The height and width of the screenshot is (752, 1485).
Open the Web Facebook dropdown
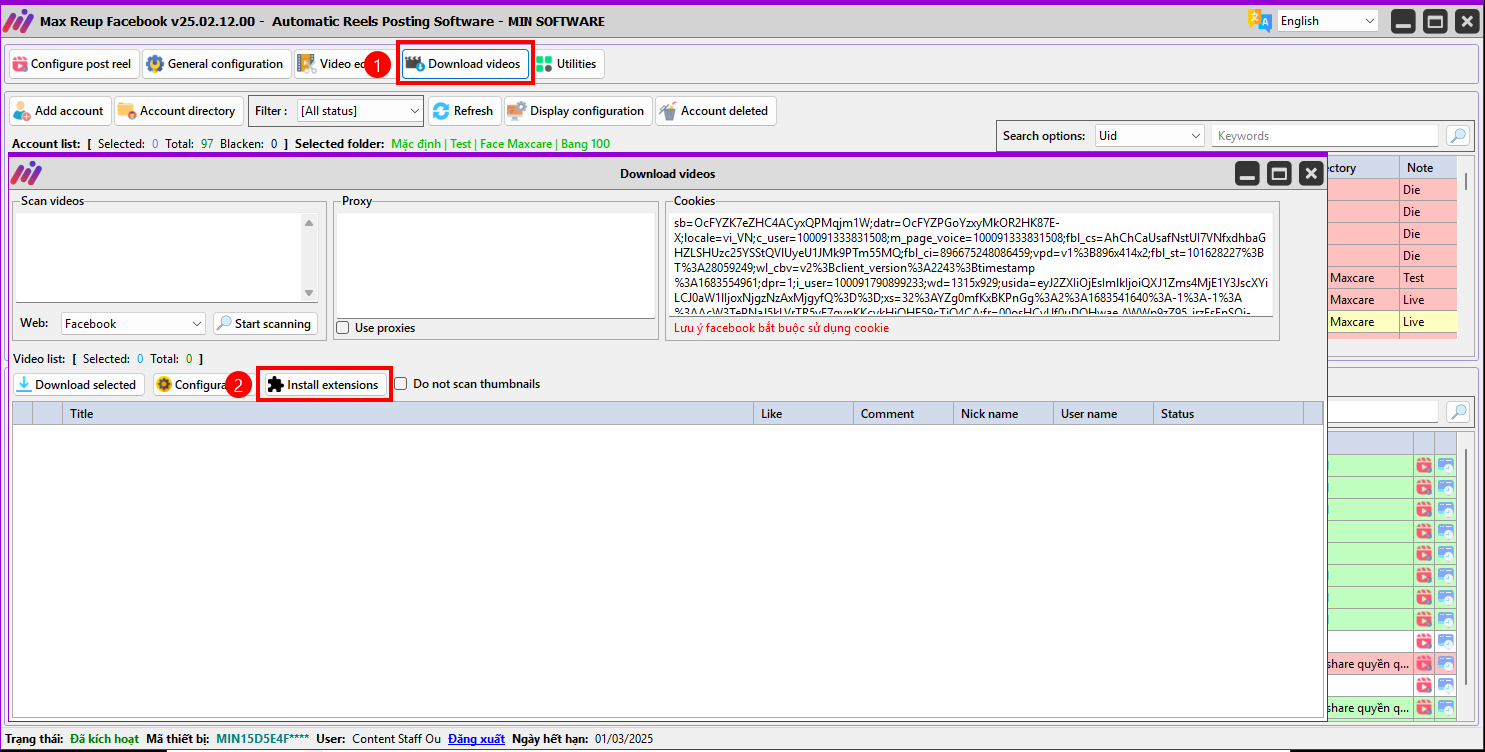point(133,324)
